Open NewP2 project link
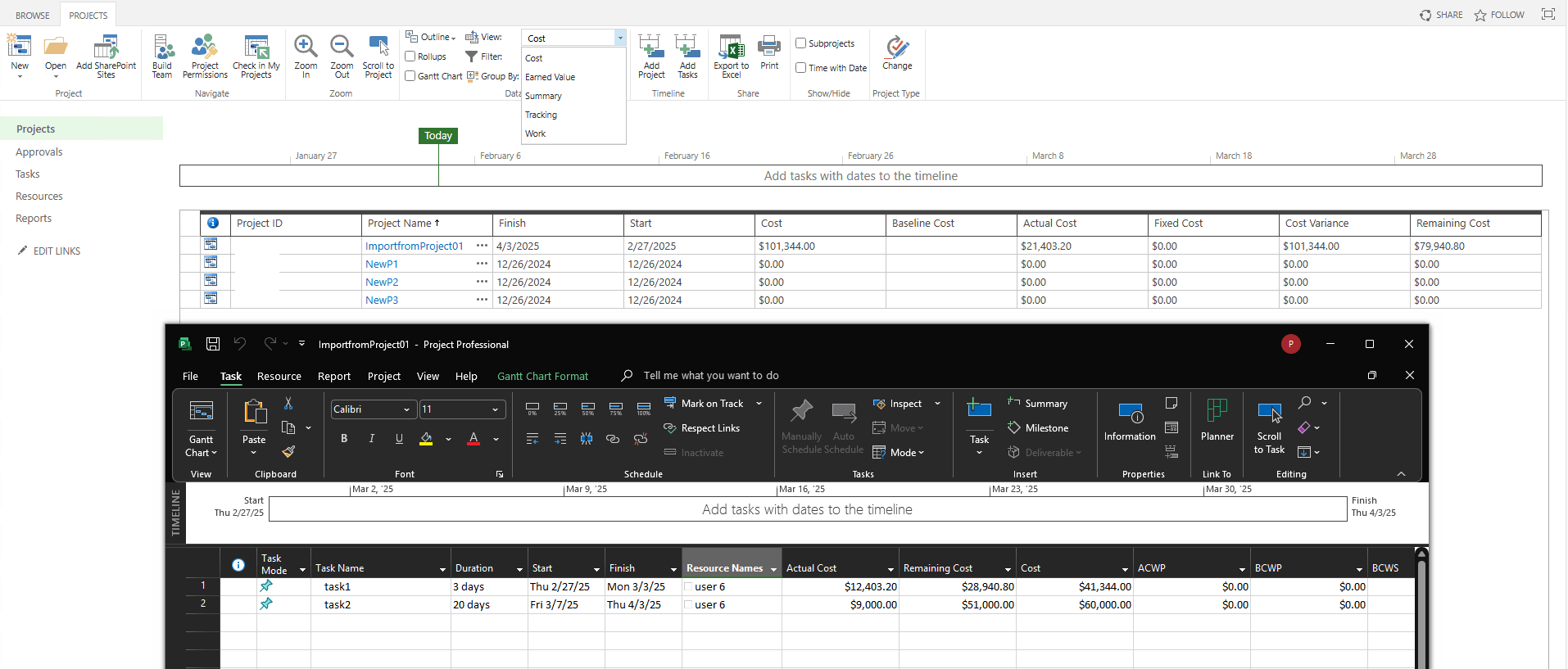The height and width of the screenshot is (669, 1568). point(382,282)
